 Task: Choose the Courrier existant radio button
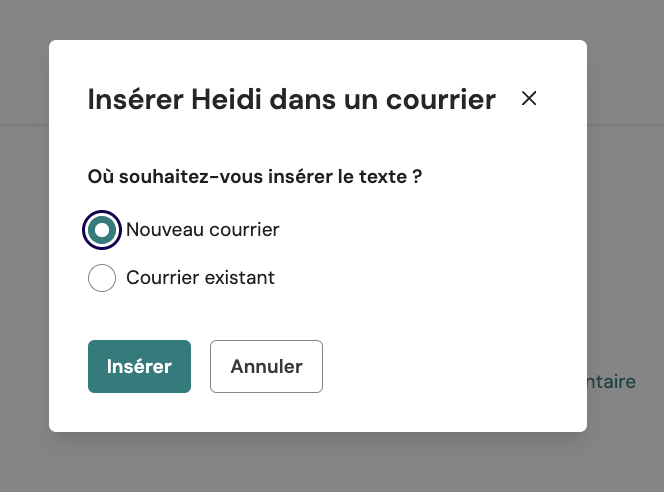tap(102, 278)
